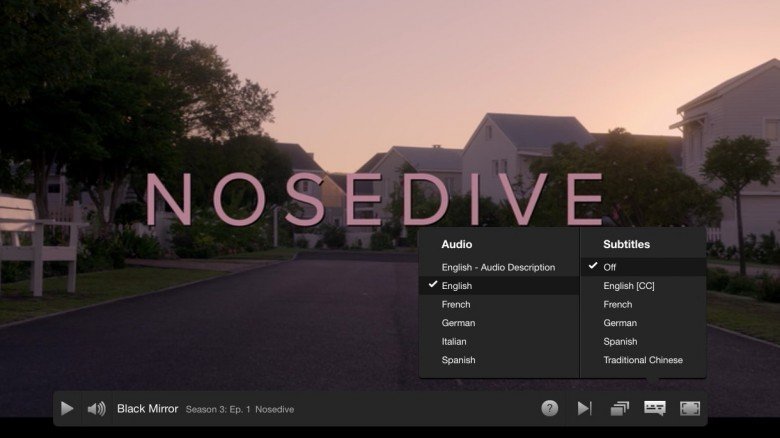
Task: Enable Spanish subtitles
Action: 643,341
